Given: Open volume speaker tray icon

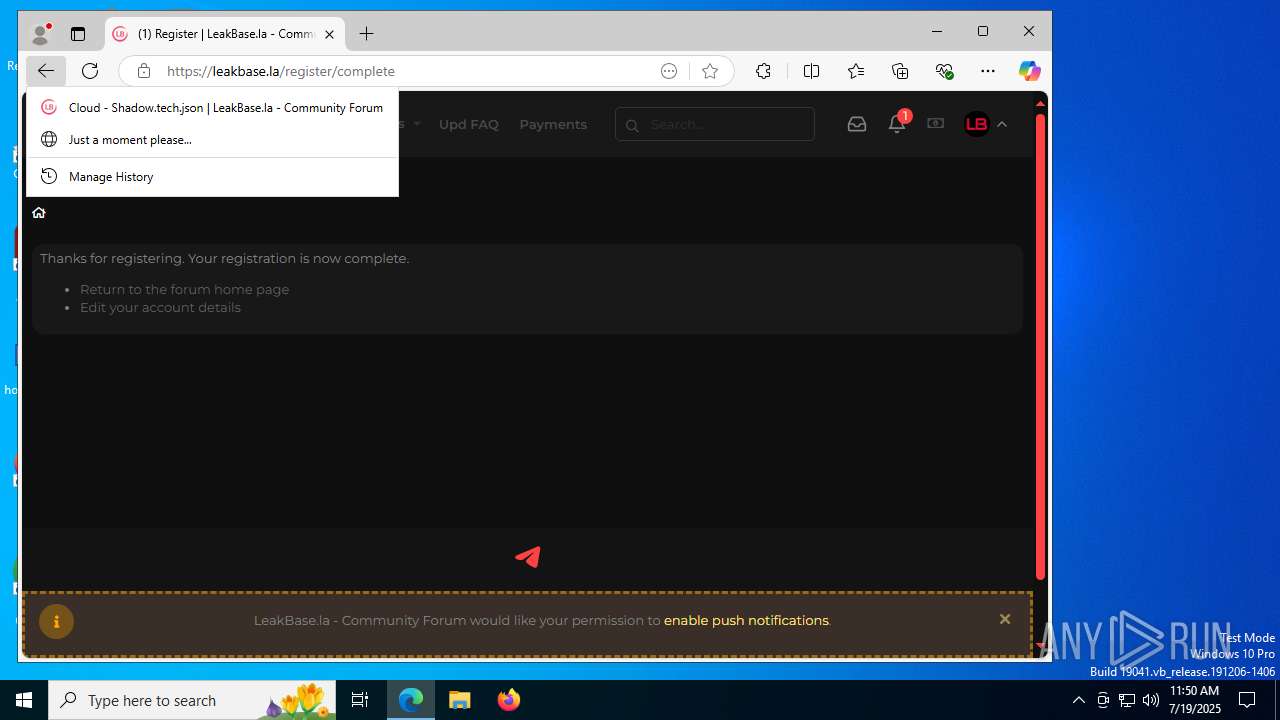Looking at the screenshot, I should tap(1150, 700).
